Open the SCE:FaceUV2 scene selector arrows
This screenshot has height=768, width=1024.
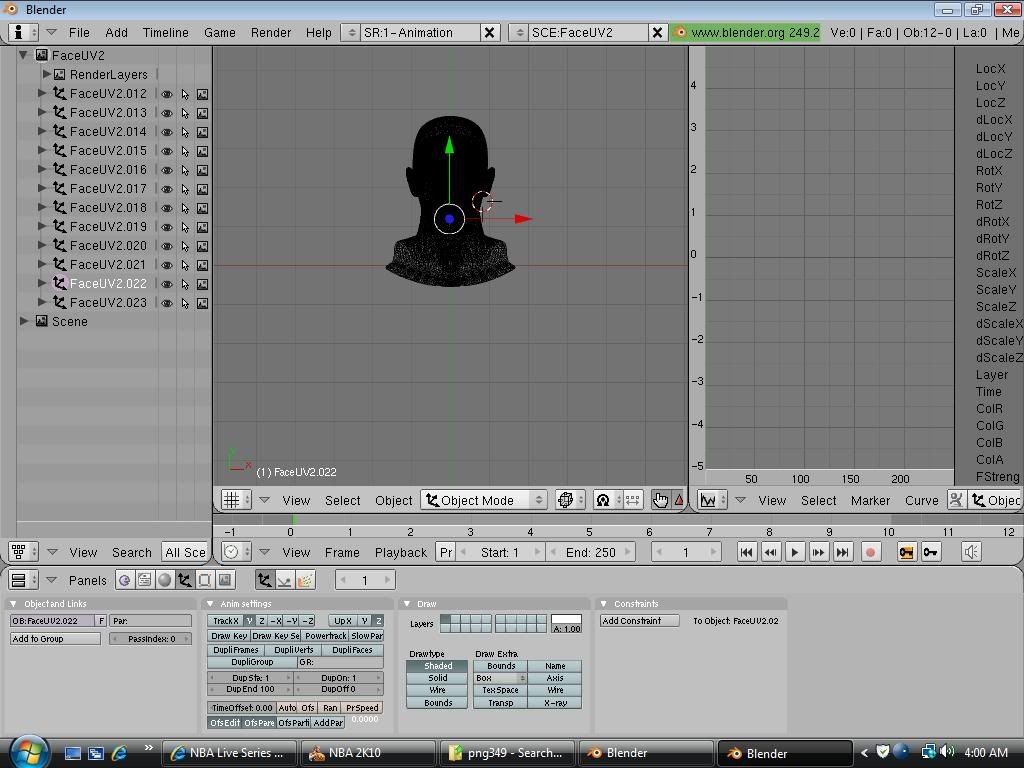519,33
